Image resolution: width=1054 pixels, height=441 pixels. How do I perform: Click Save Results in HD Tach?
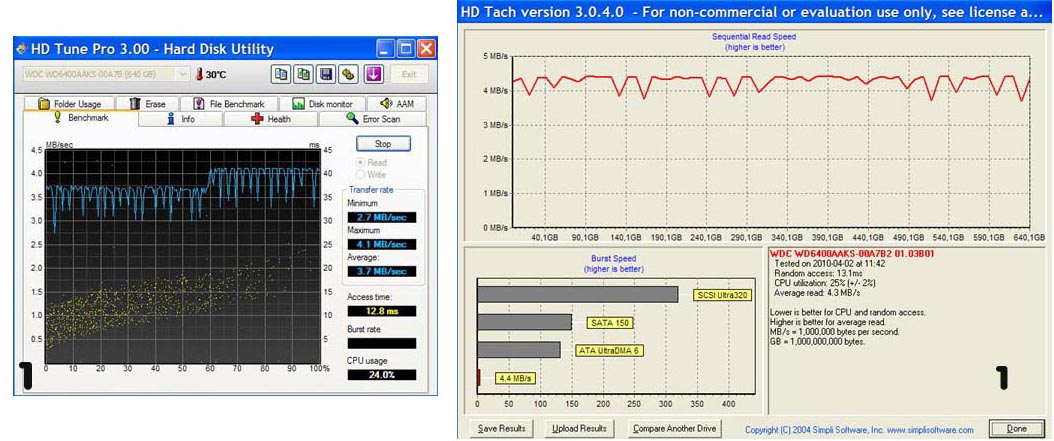501,428
